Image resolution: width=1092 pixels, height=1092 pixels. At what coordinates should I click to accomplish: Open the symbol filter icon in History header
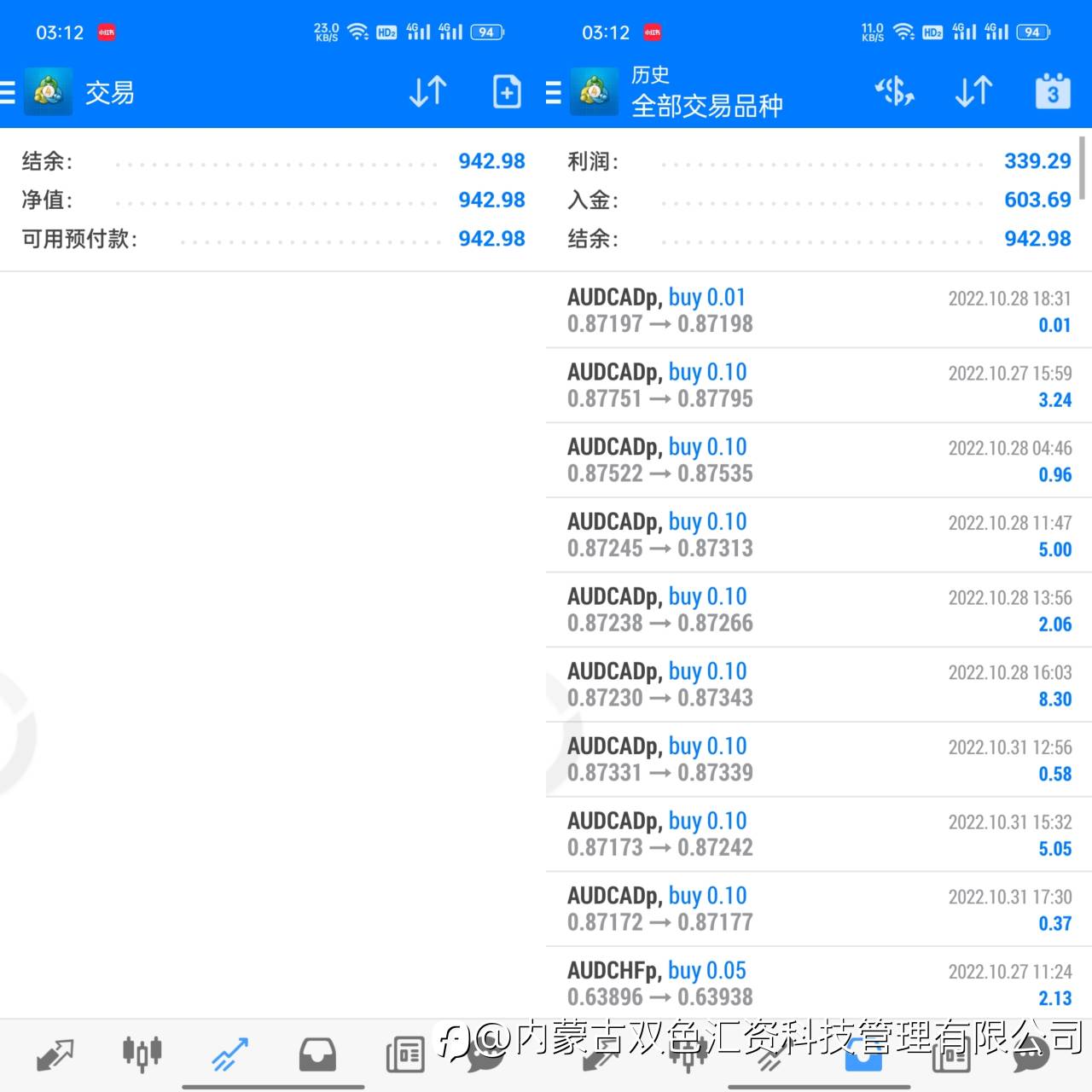tap(894, 91)
